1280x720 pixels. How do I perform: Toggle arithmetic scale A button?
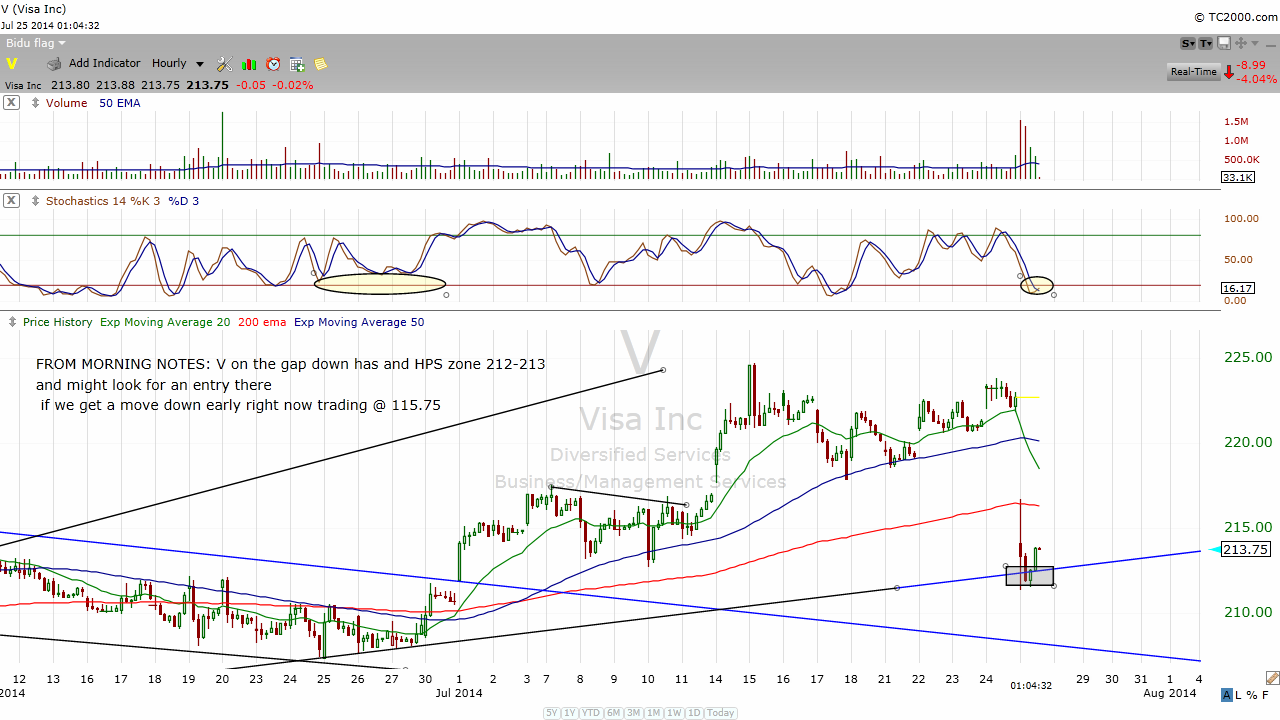click(x=1228, y=695)
